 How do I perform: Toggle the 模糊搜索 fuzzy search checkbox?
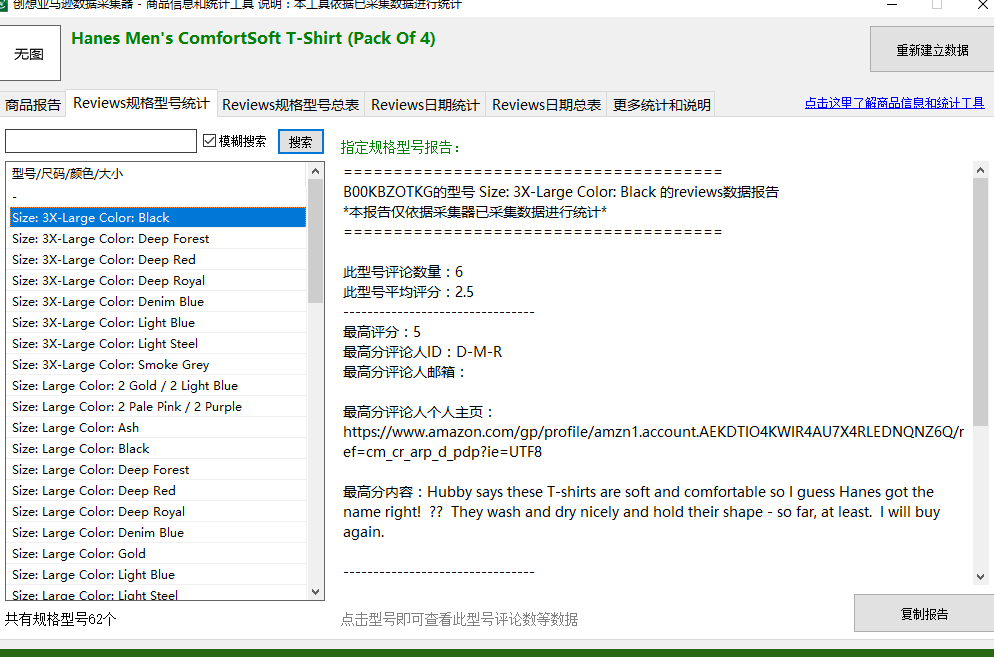tap(210, 141)
